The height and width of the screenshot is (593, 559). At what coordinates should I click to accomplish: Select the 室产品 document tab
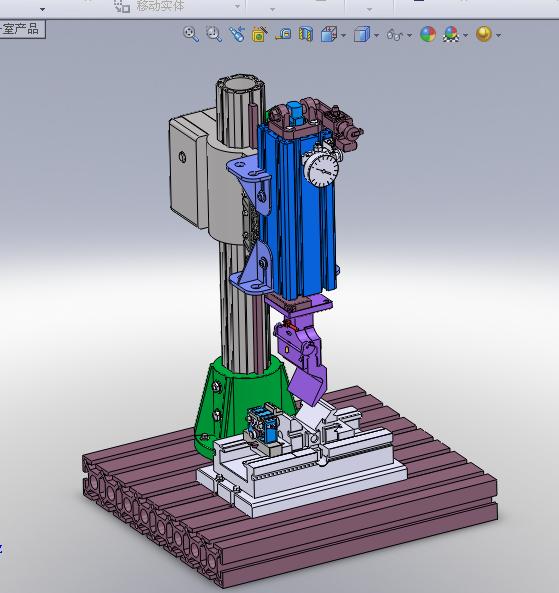22,29
